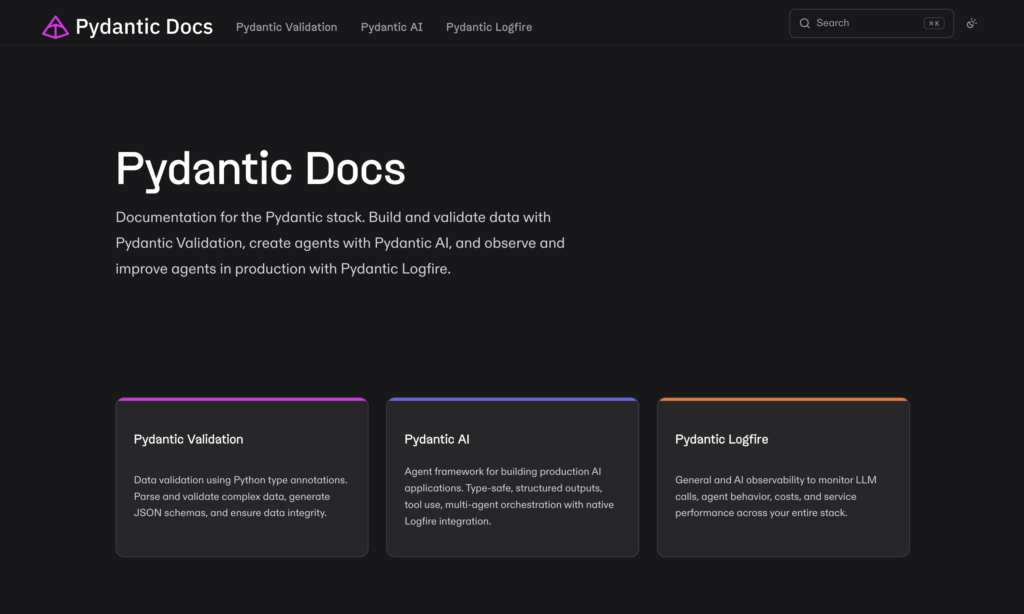This screenshot has width=1024, height=614.
Task: Open Pydantic Validation in the top navigation
Action: click(286, 27)
